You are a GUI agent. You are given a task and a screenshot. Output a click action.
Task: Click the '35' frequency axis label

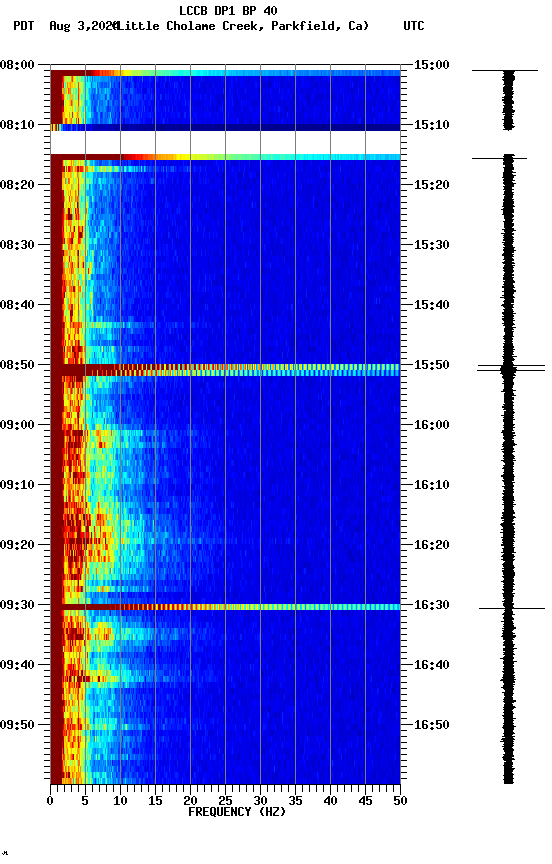pyautogui.click(x=295, y=801)
